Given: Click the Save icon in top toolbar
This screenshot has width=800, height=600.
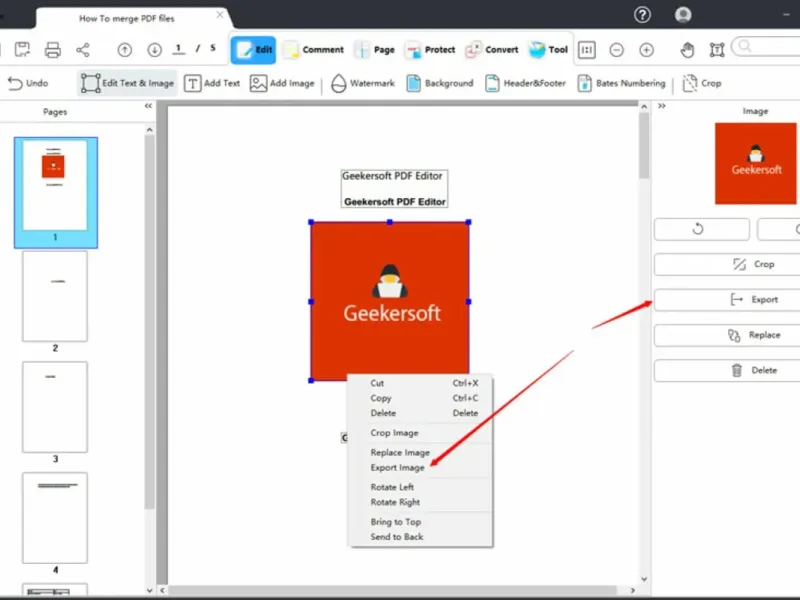Looking at the screenshot, I should click(x=22, y=49).
